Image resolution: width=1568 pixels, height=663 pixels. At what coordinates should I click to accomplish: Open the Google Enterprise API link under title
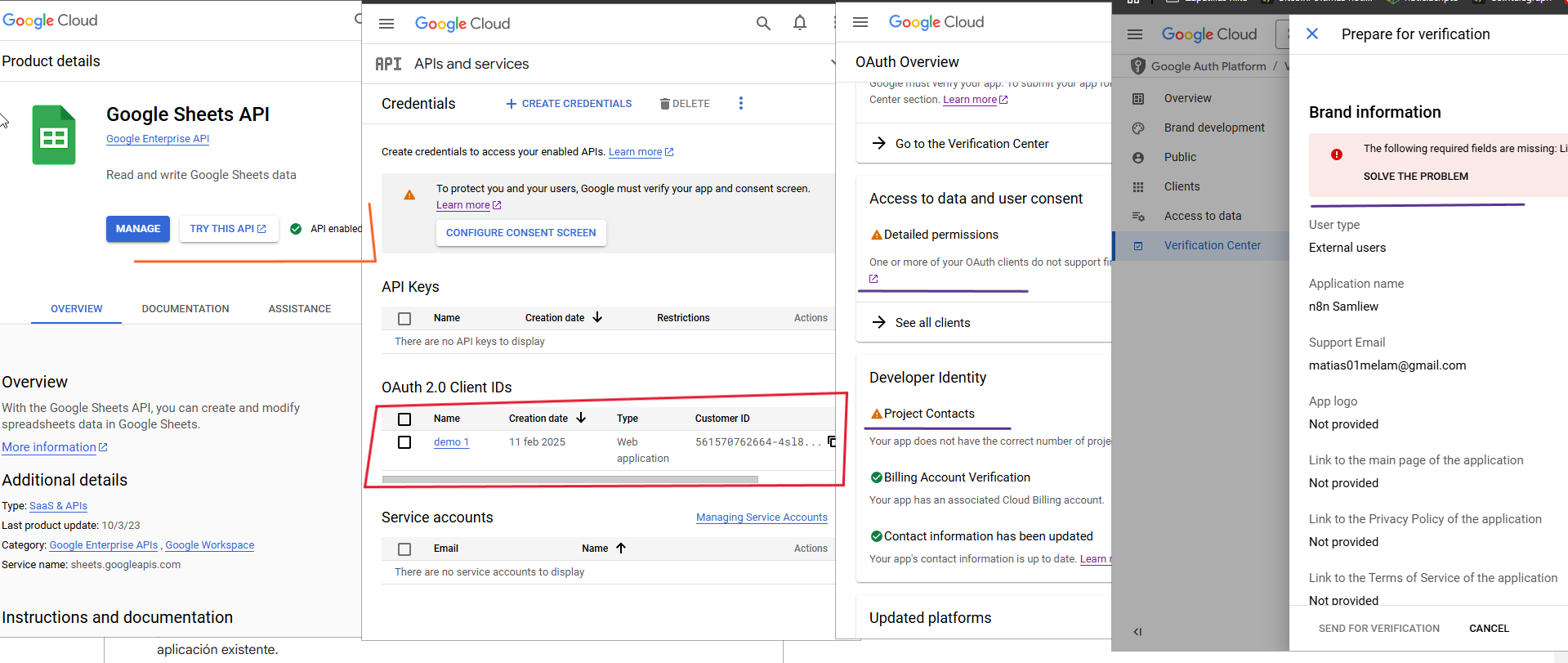coord(158,139)
